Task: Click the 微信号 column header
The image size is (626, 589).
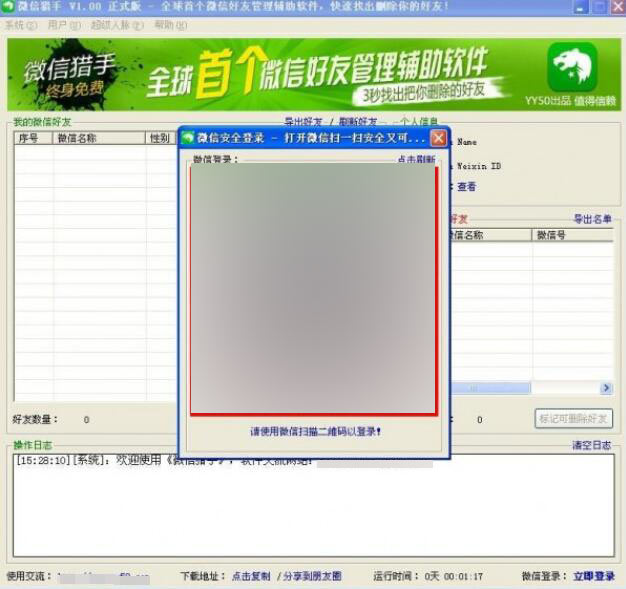Action: pos(573,235)
